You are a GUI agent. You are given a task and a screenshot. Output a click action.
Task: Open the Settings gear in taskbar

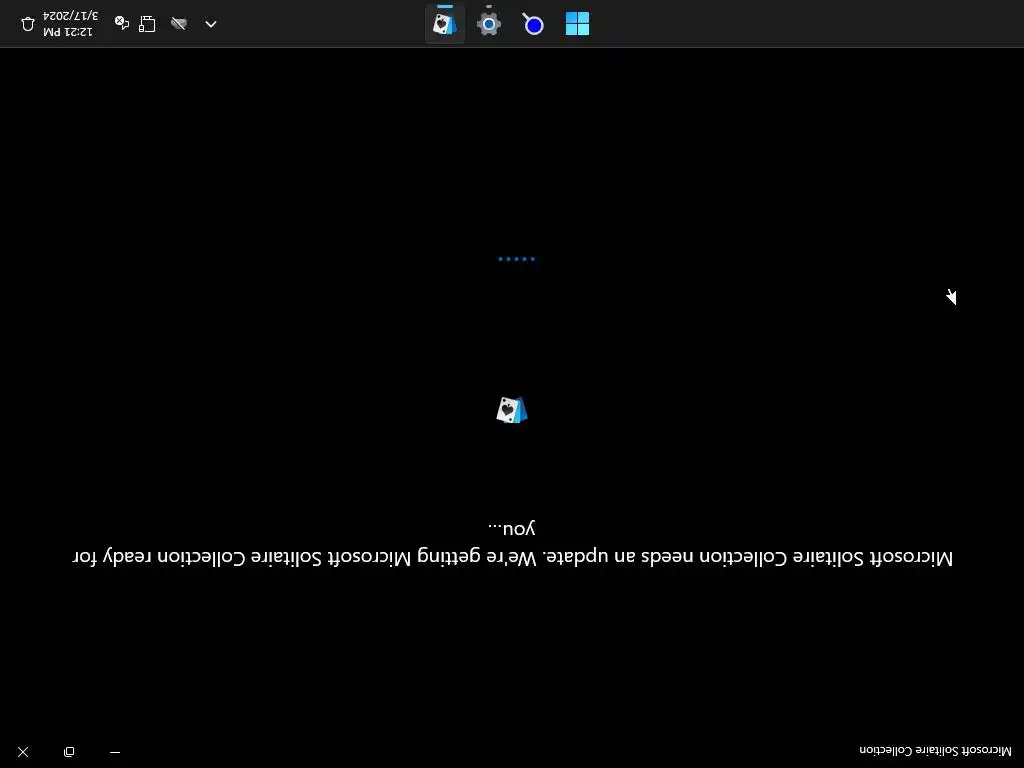[x=488, y=24]
